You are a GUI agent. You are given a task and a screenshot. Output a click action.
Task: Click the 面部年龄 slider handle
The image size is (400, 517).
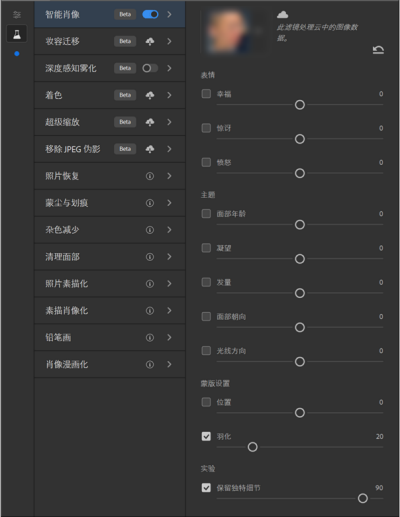pyautogui.click(x=300, y=225)
